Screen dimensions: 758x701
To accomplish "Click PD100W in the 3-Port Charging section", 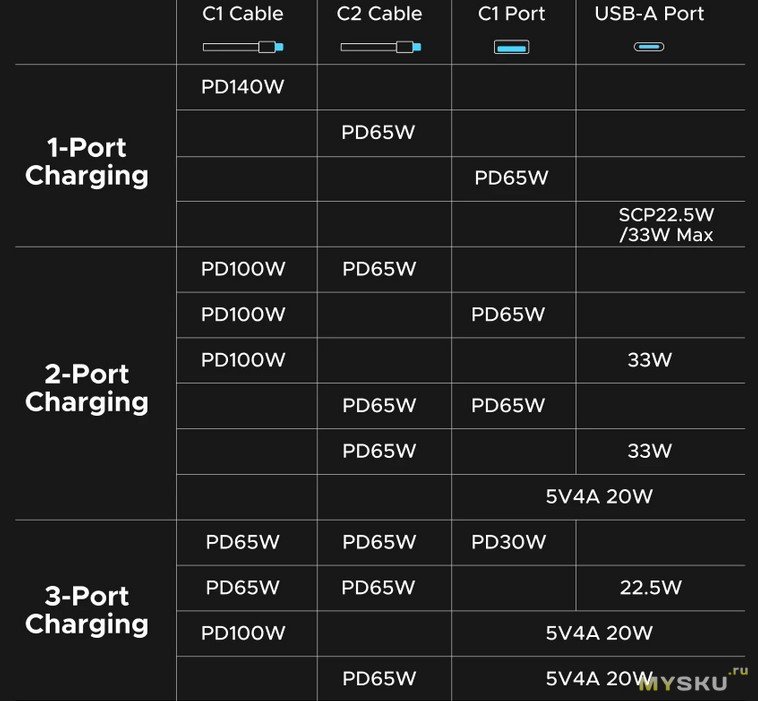I will tap(243, 633).
